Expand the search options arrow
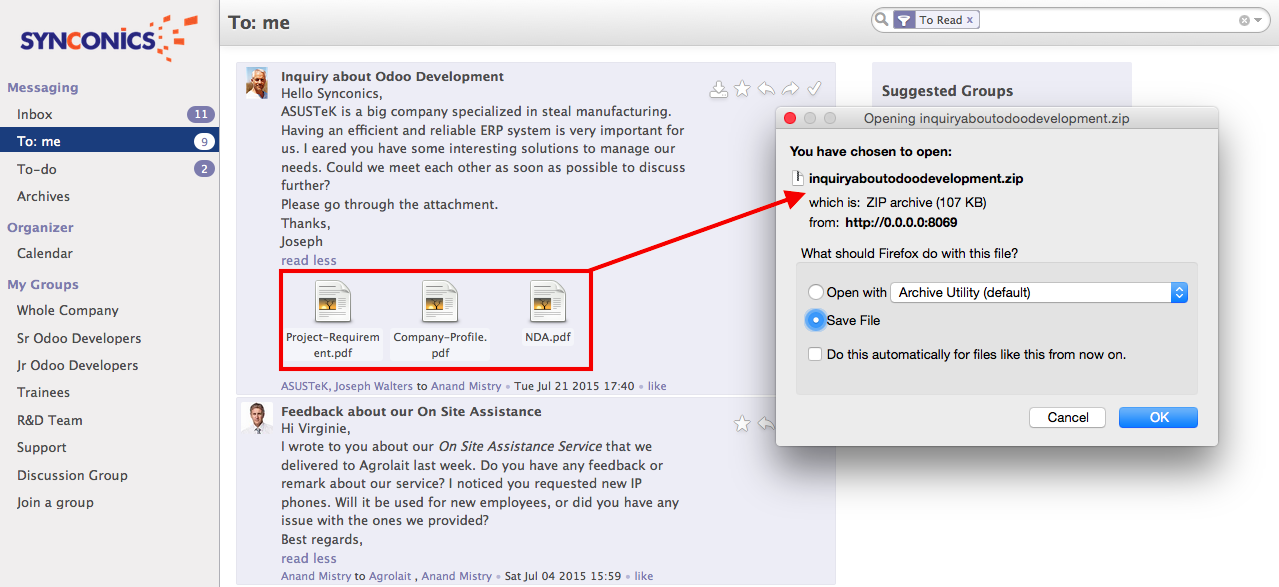The width and height of the screenshot is (1279, 587). coord(1257,20)
